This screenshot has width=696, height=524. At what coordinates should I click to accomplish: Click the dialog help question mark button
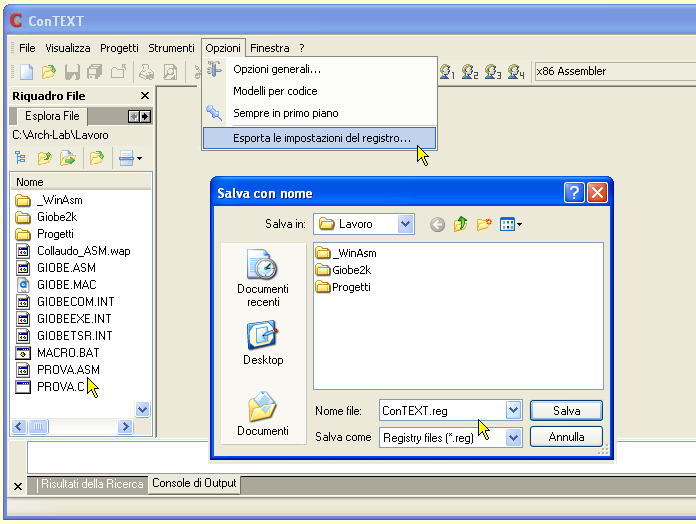574,193
